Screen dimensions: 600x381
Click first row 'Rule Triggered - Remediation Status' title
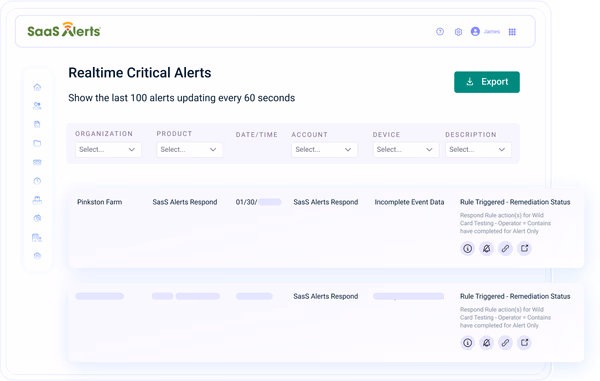515,202
